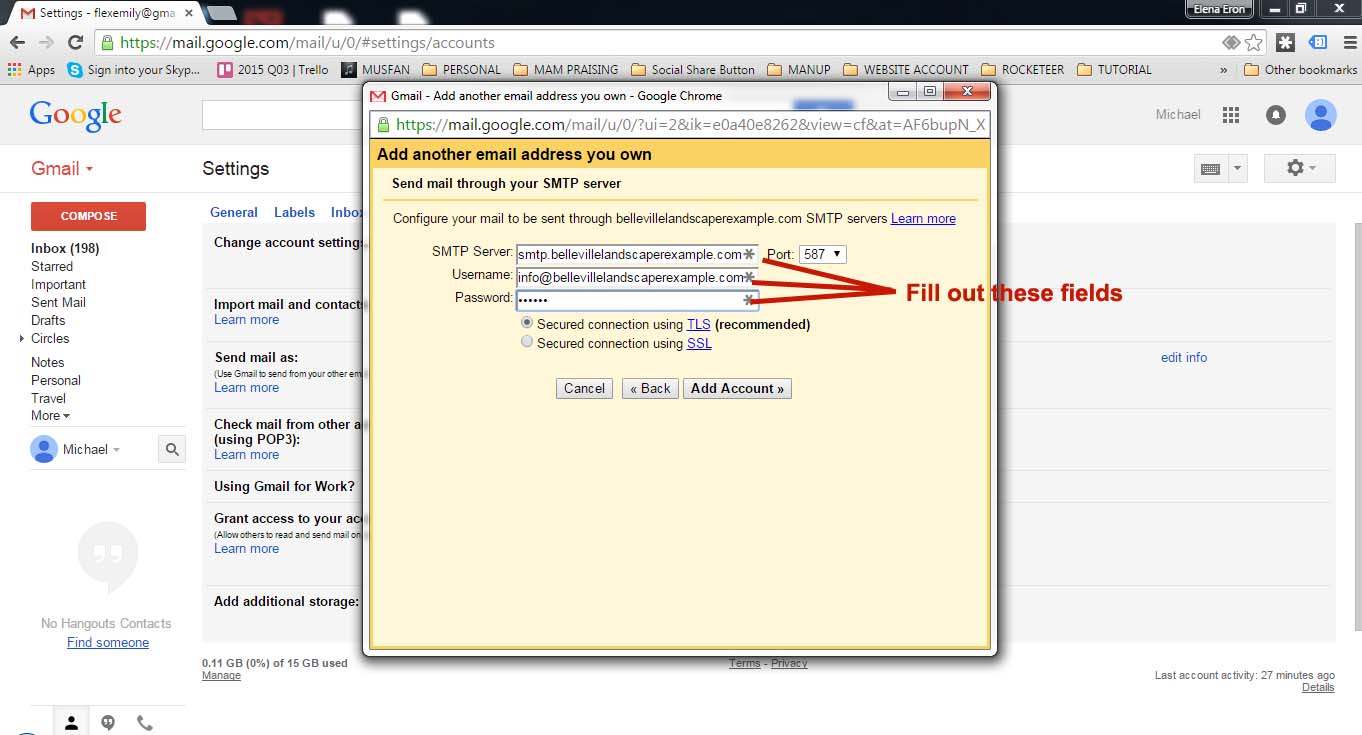
Task: Open the Port 587 dropdown
Action: (822, 255)
